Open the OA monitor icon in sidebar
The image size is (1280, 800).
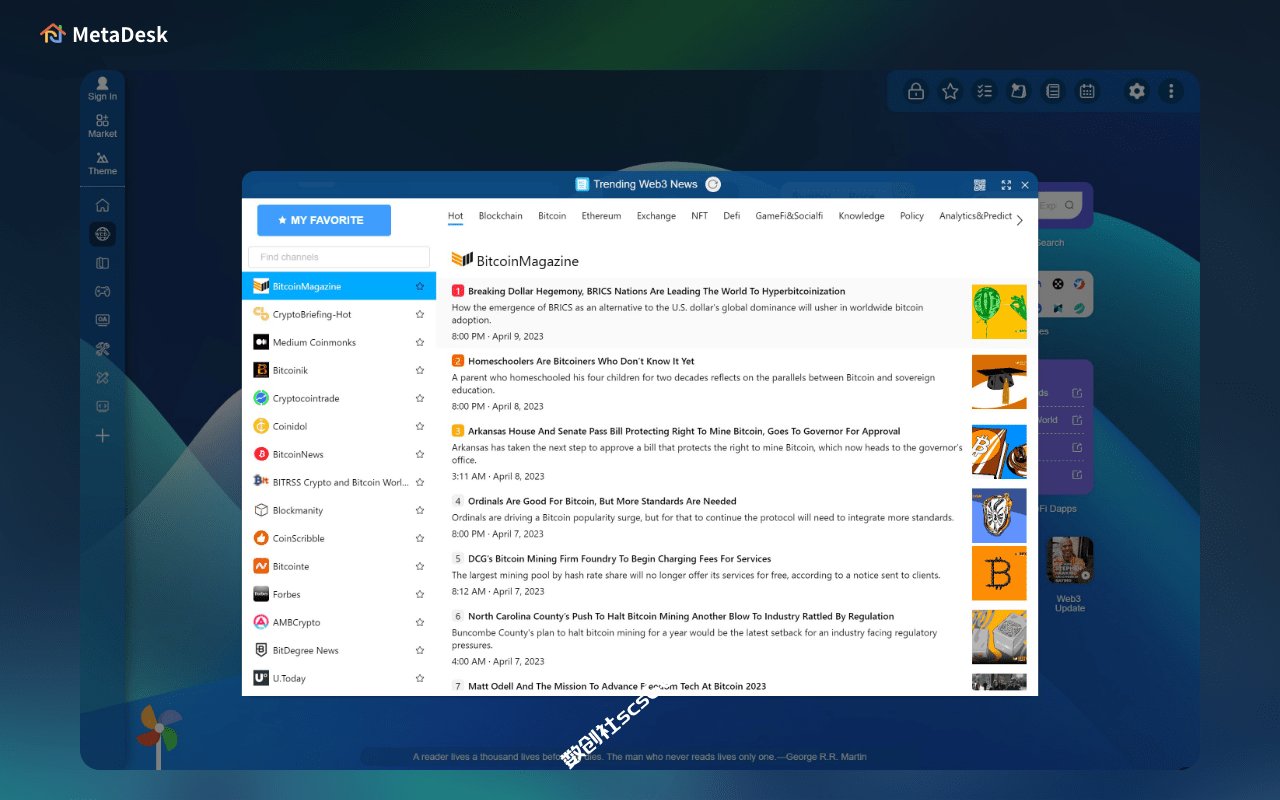point(102,320)
